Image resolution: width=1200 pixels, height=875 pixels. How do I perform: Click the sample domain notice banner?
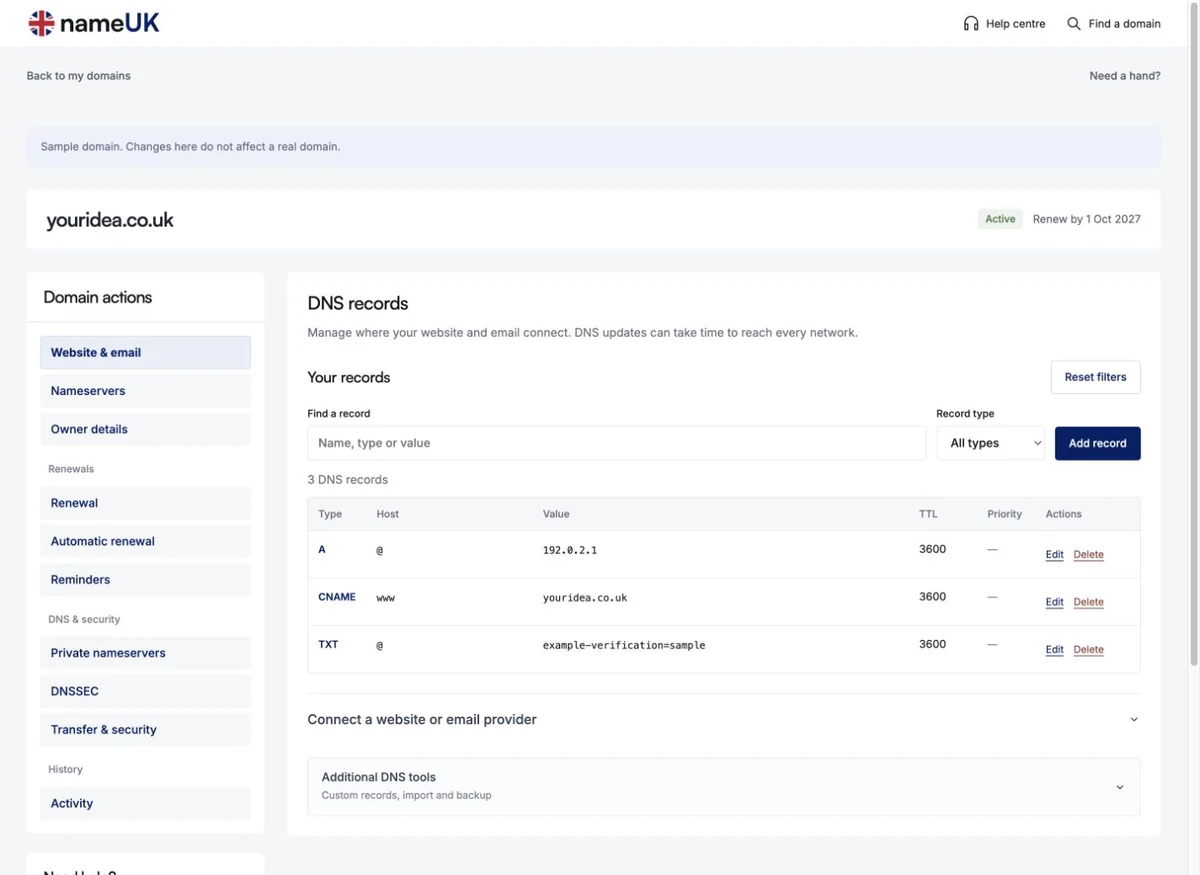pos(593,146)
